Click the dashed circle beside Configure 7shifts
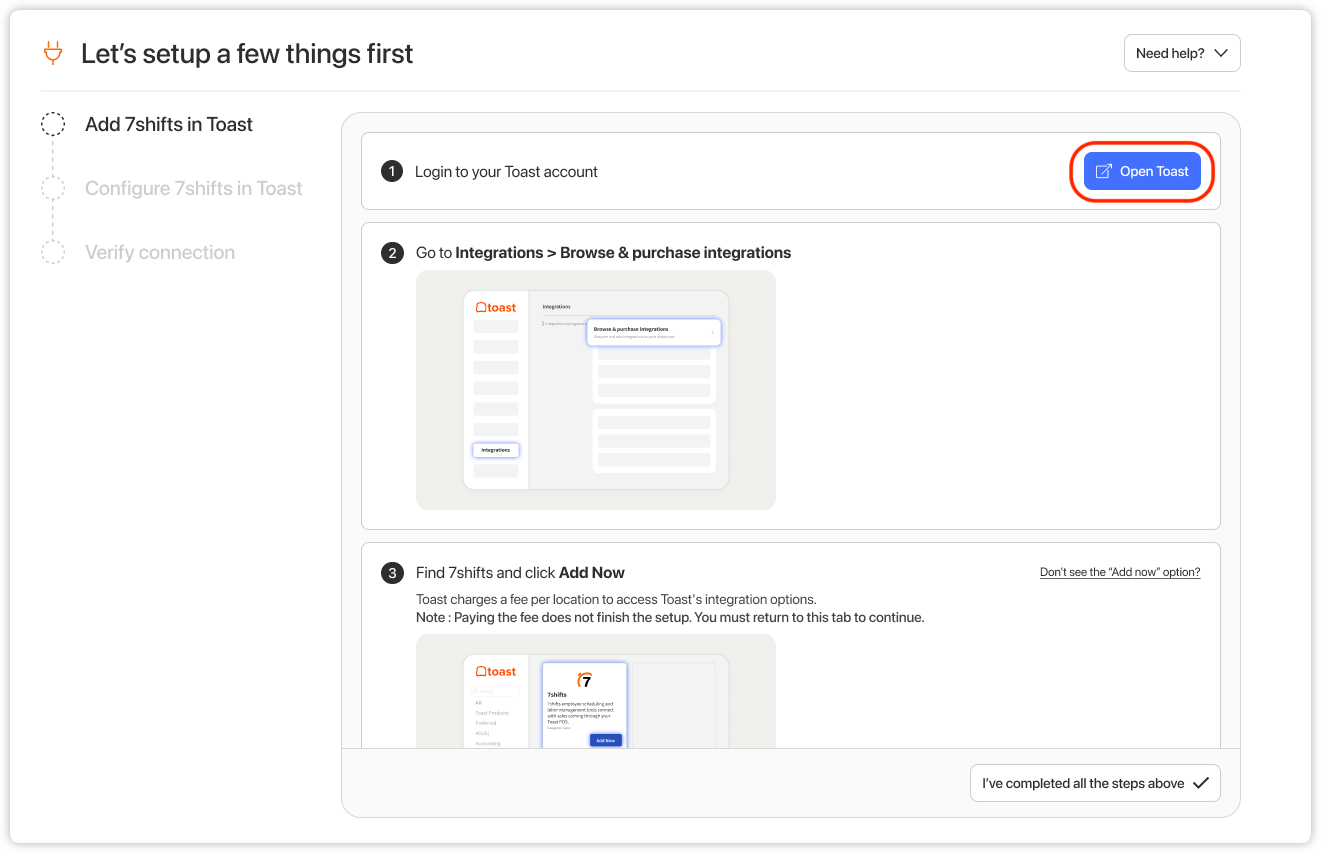Viewport: 1321px width, 853px height. tap(53, 189)
